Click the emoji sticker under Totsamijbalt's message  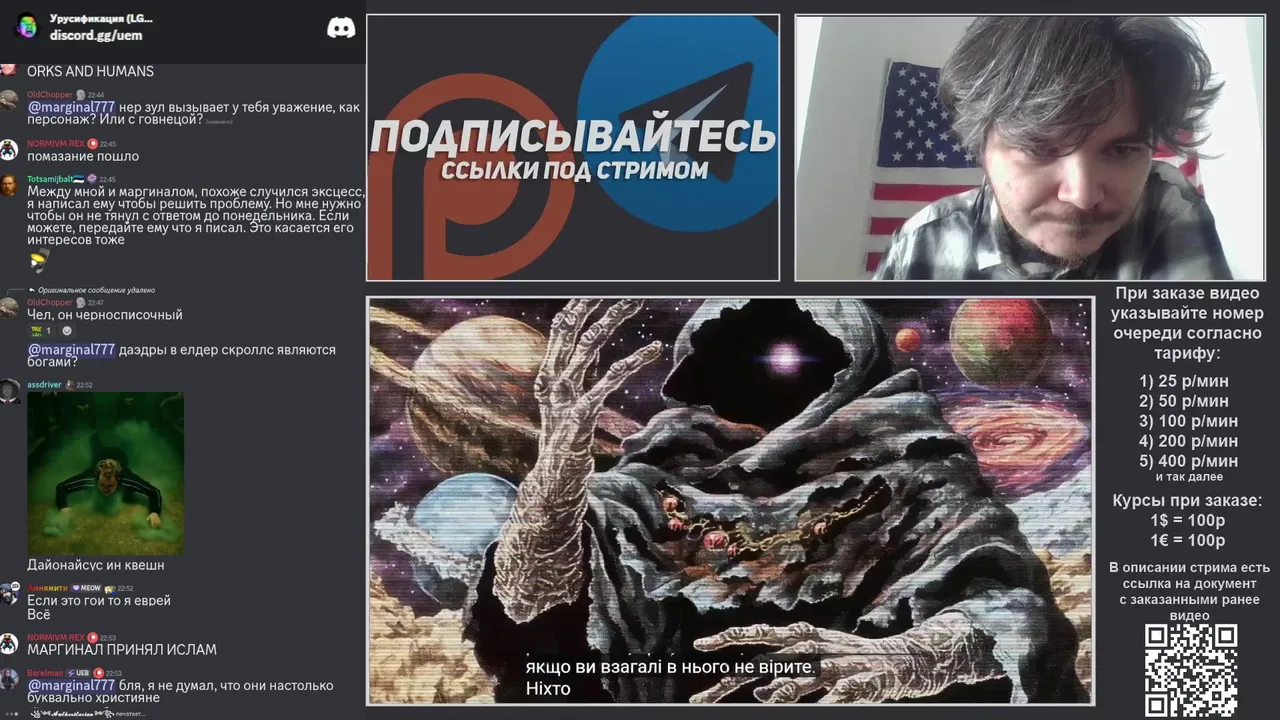pos(39,261)
